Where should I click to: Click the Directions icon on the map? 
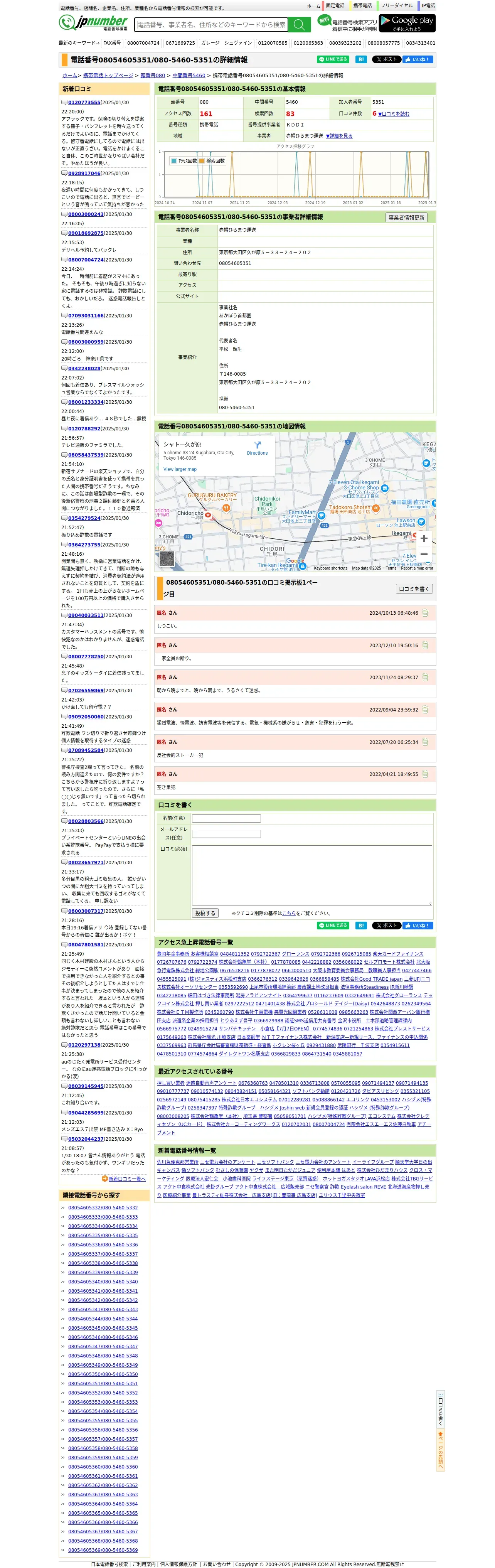coord(258,445)
